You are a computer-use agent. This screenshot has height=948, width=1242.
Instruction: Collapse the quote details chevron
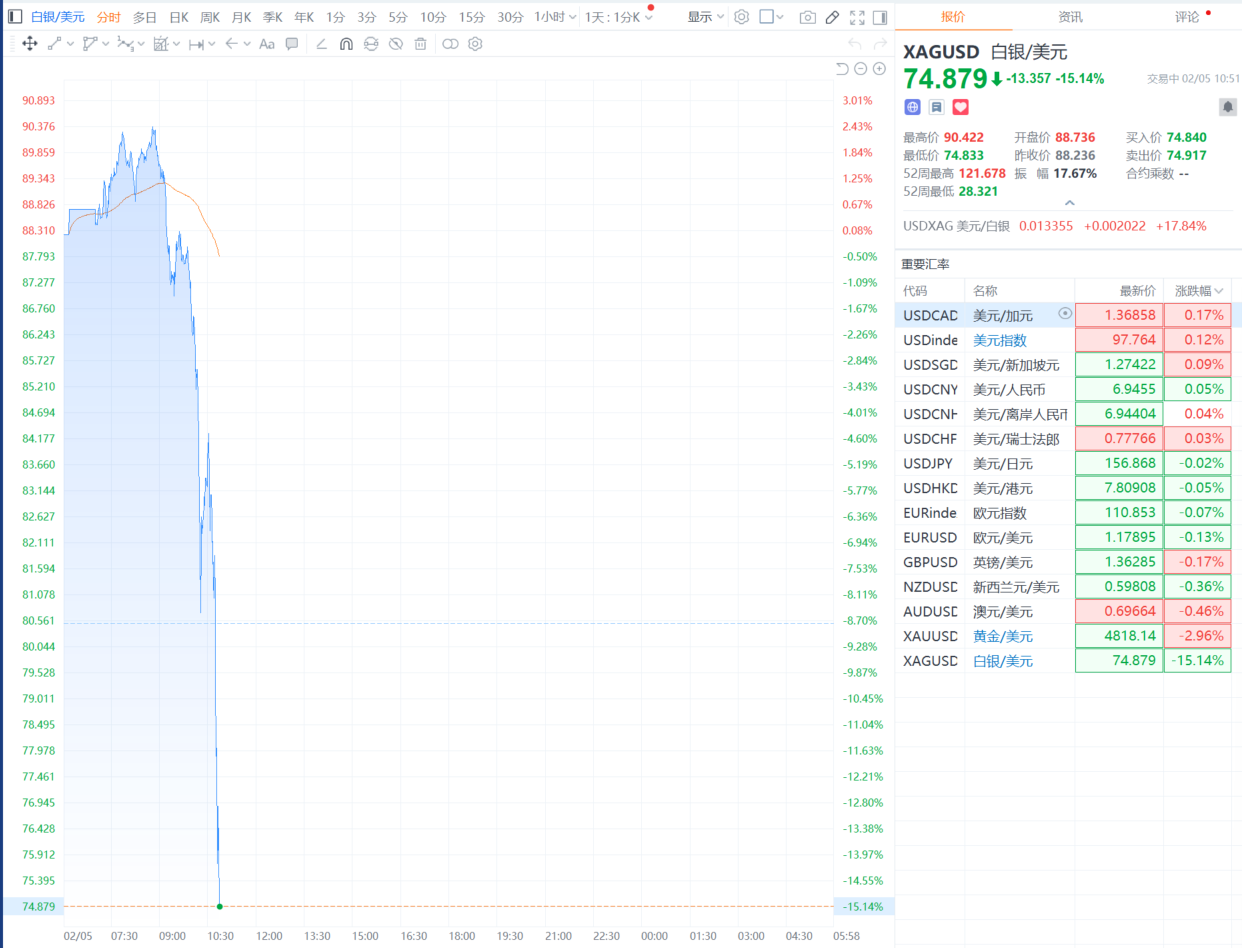(x=1069, y=202)
